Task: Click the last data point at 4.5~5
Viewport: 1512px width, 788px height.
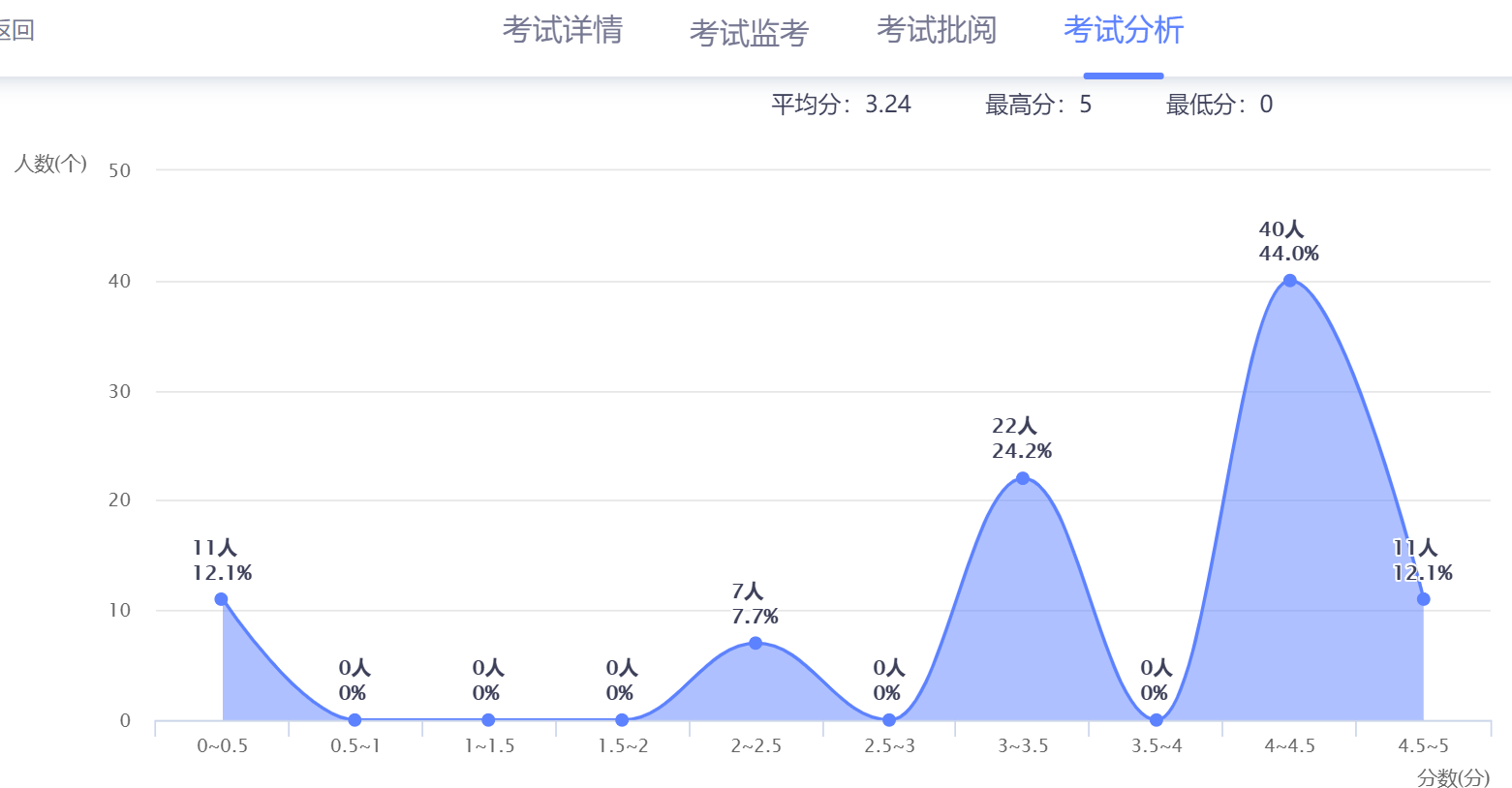Action: (x=1423, y=599)
